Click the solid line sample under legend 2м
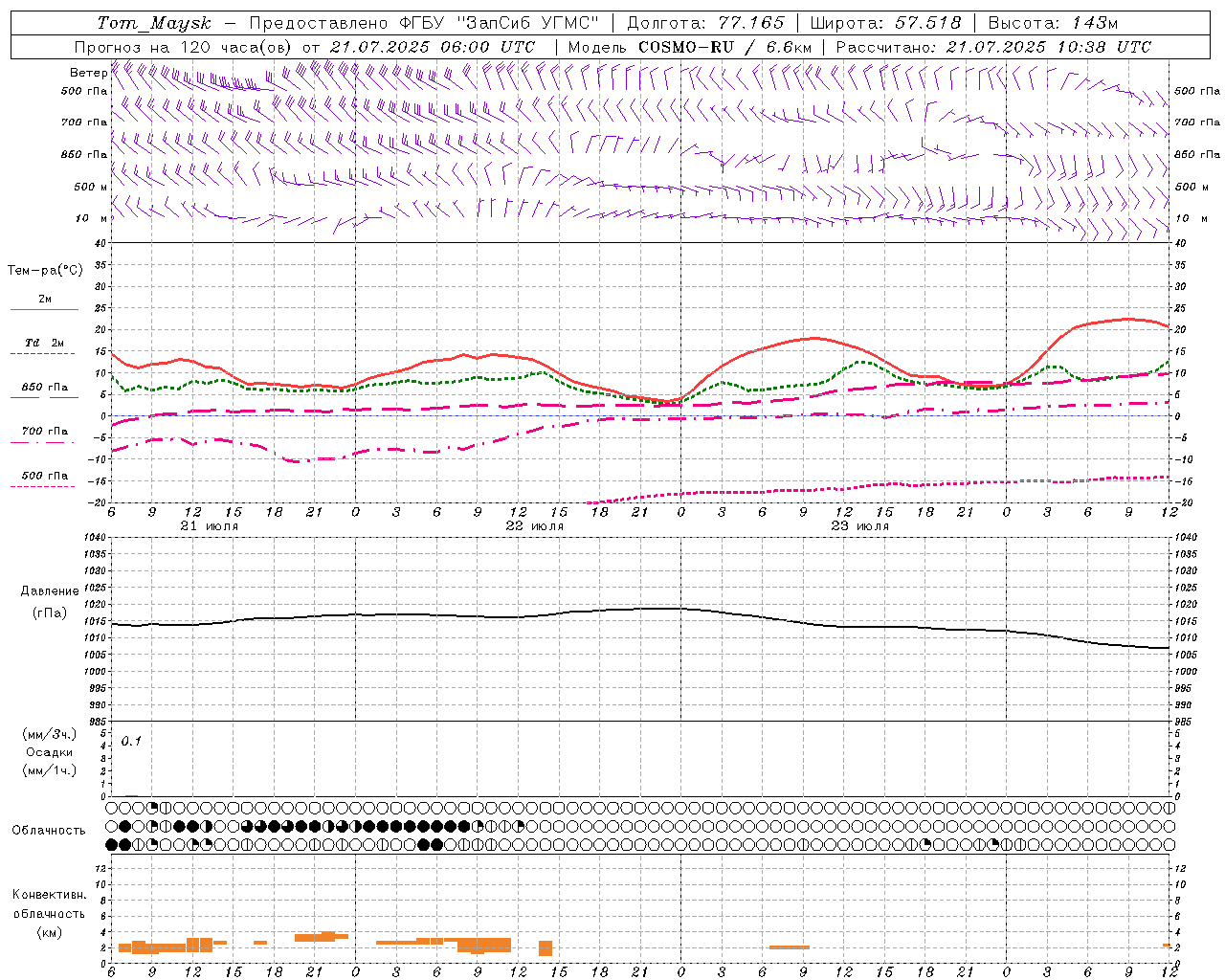 pyautogui.click(x=44, y=310)
